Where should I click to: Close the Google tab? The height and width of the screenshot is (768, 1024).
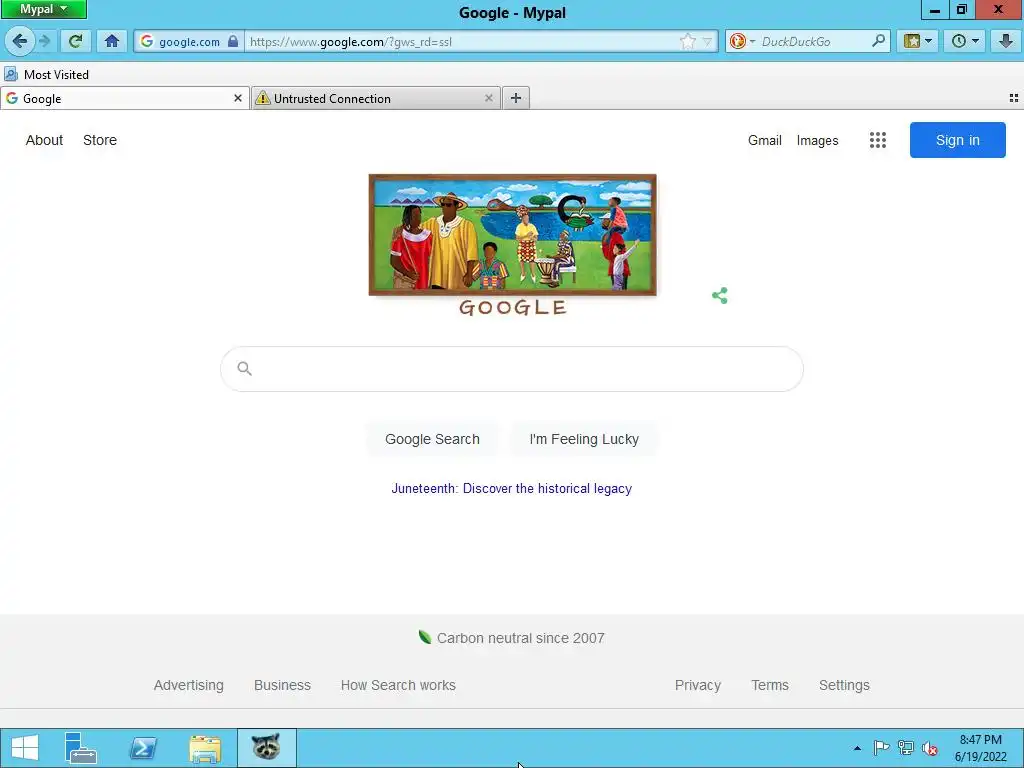238,98
